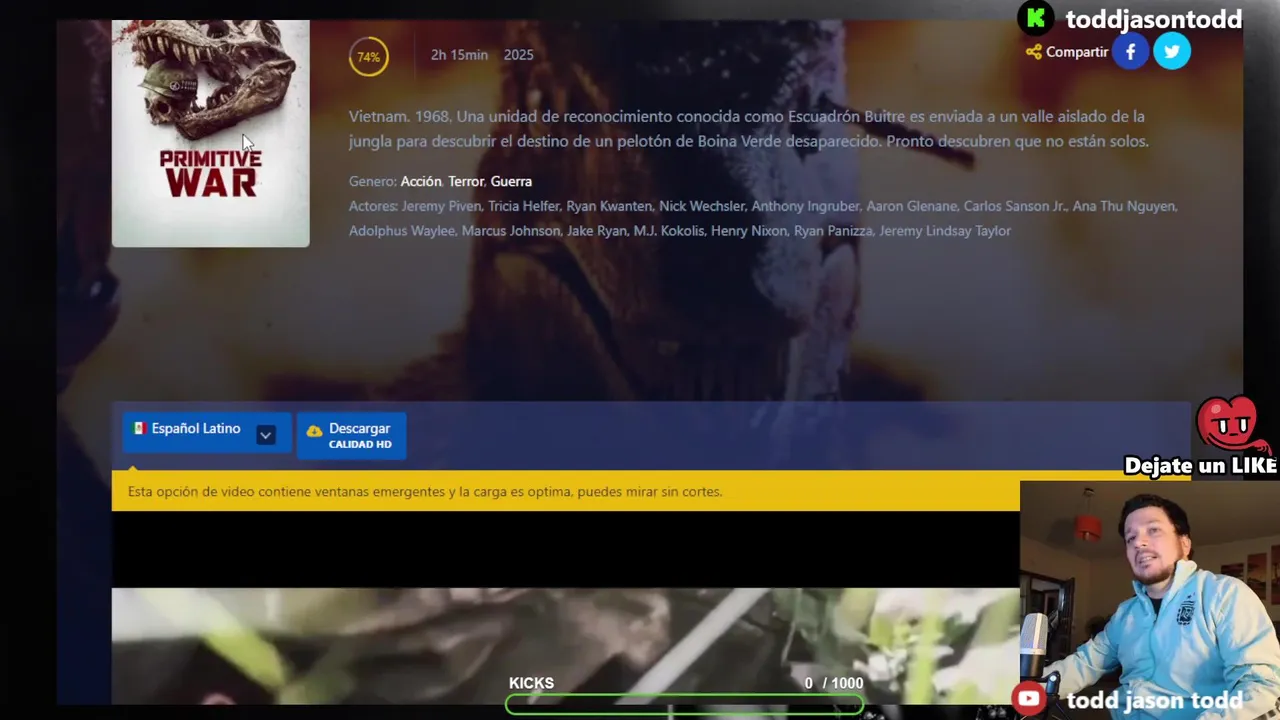Click actor name Ryan Panizza

pos(834,231)
